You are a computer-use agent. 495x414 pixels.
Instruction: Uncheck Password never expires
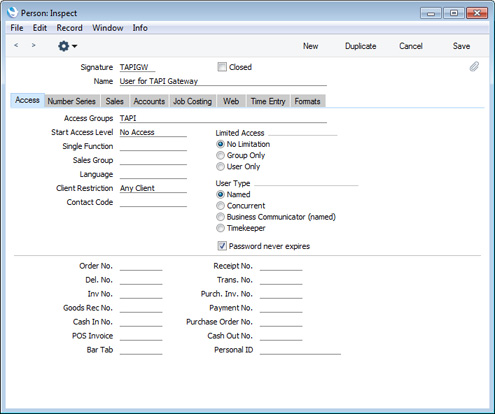pos(222,246)
